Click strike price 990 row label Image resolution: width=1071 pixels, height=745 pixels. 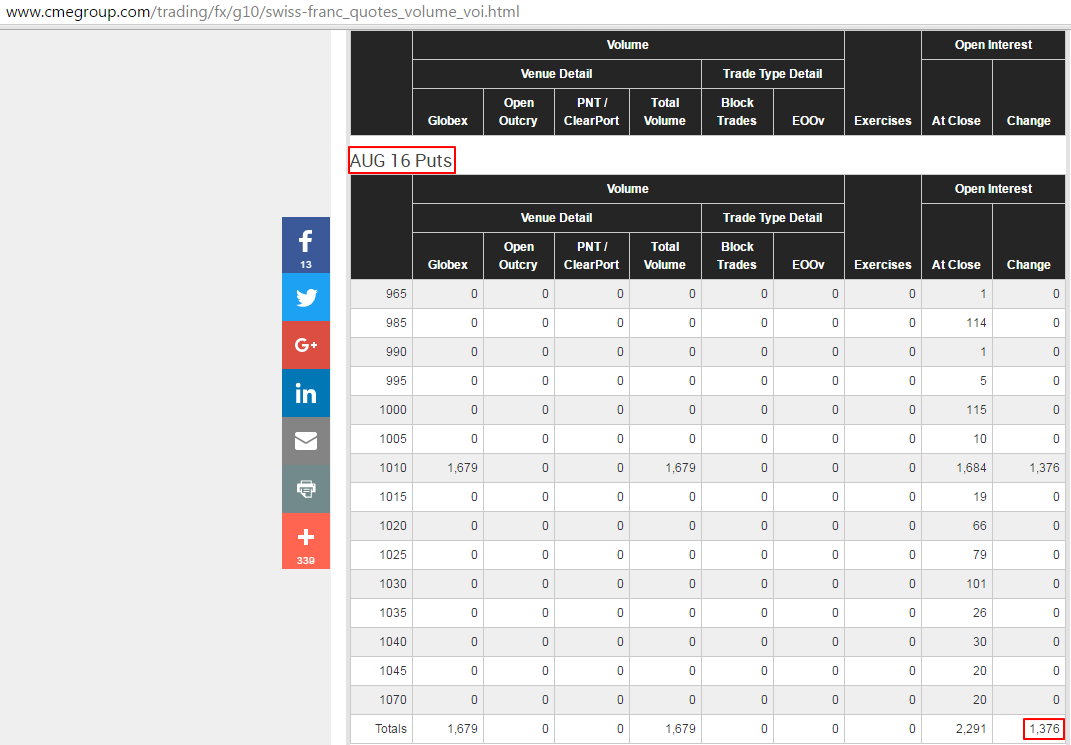click(x=395, y=352)
